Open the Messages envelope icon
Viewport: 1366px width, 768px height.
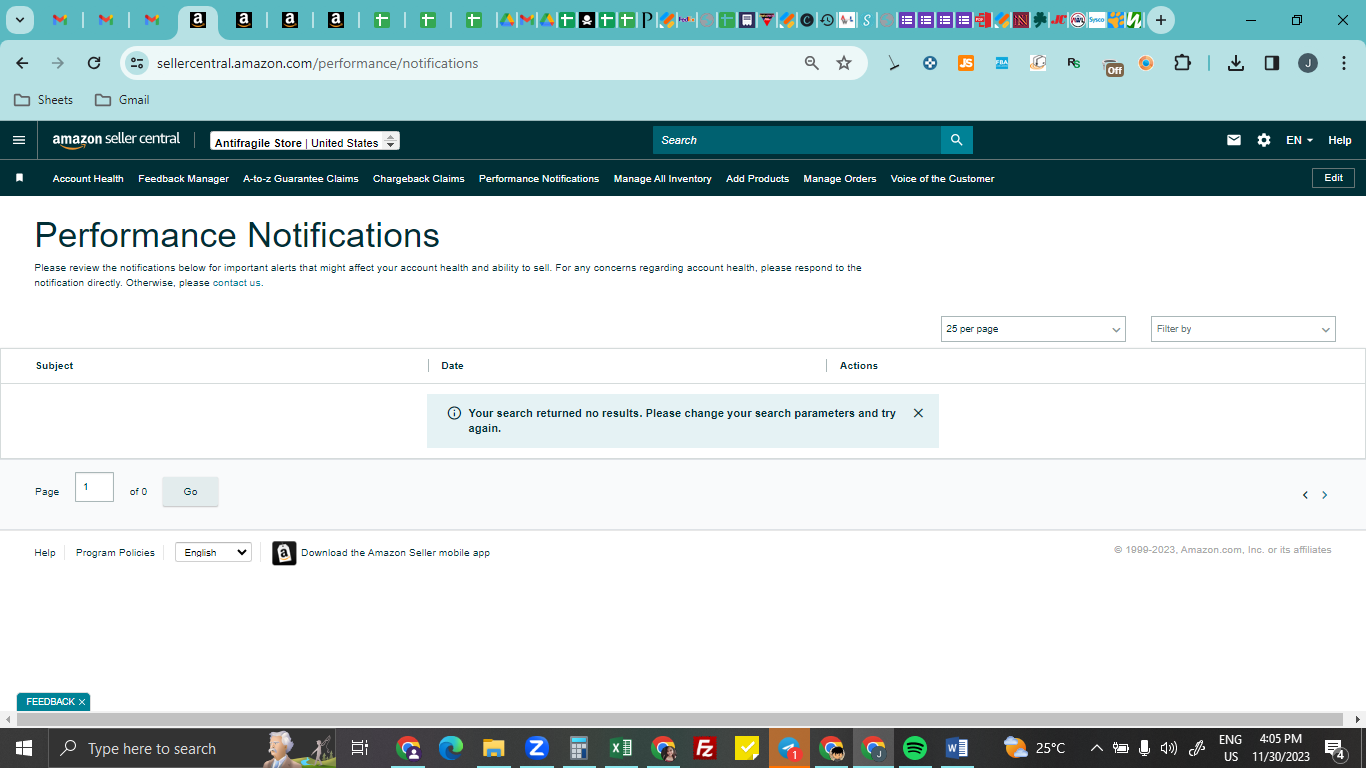[x=1234, y=140]
